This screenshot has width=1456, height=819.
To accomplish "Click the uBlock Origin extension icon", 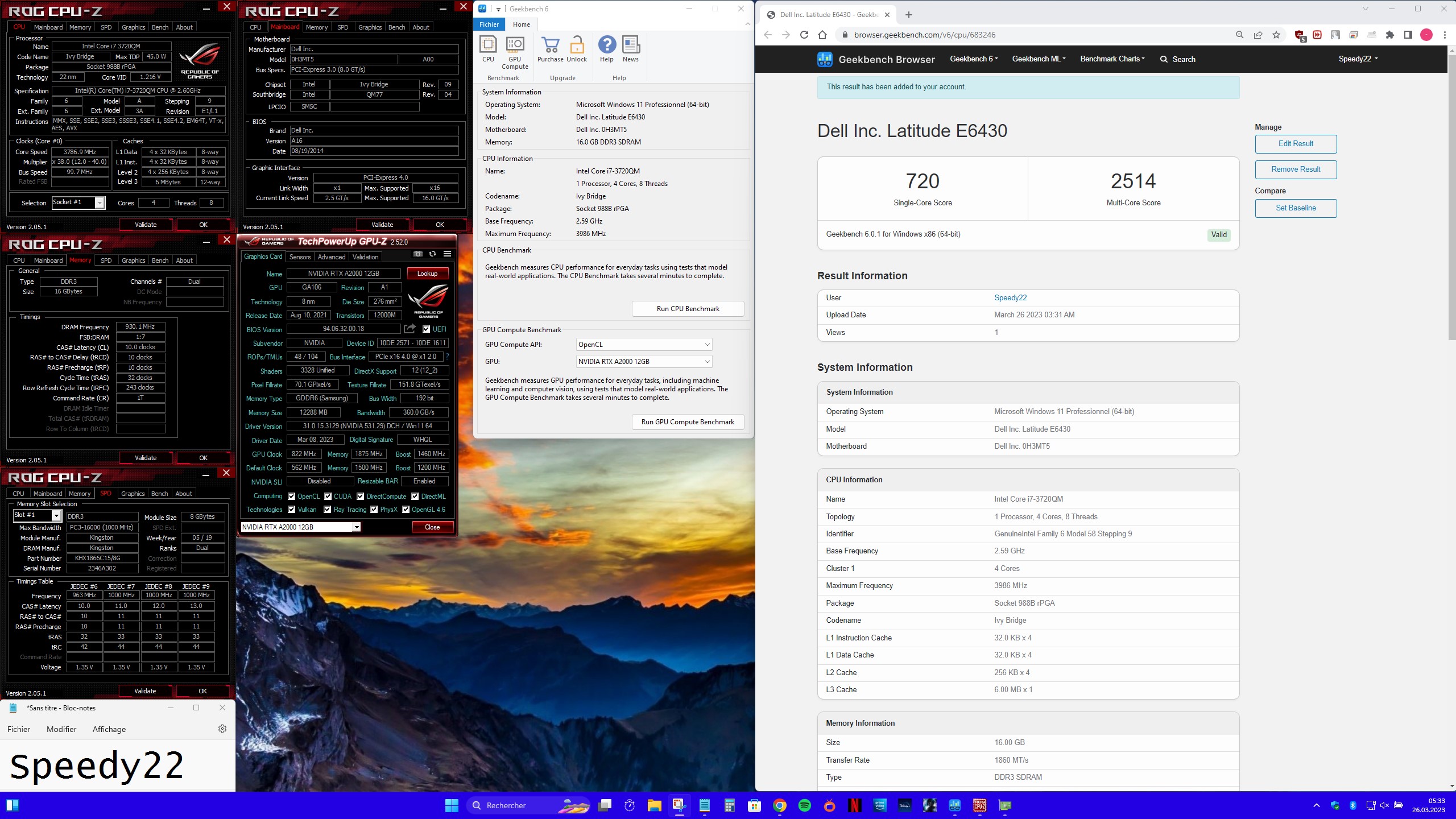I will [x=1300, y=35].
